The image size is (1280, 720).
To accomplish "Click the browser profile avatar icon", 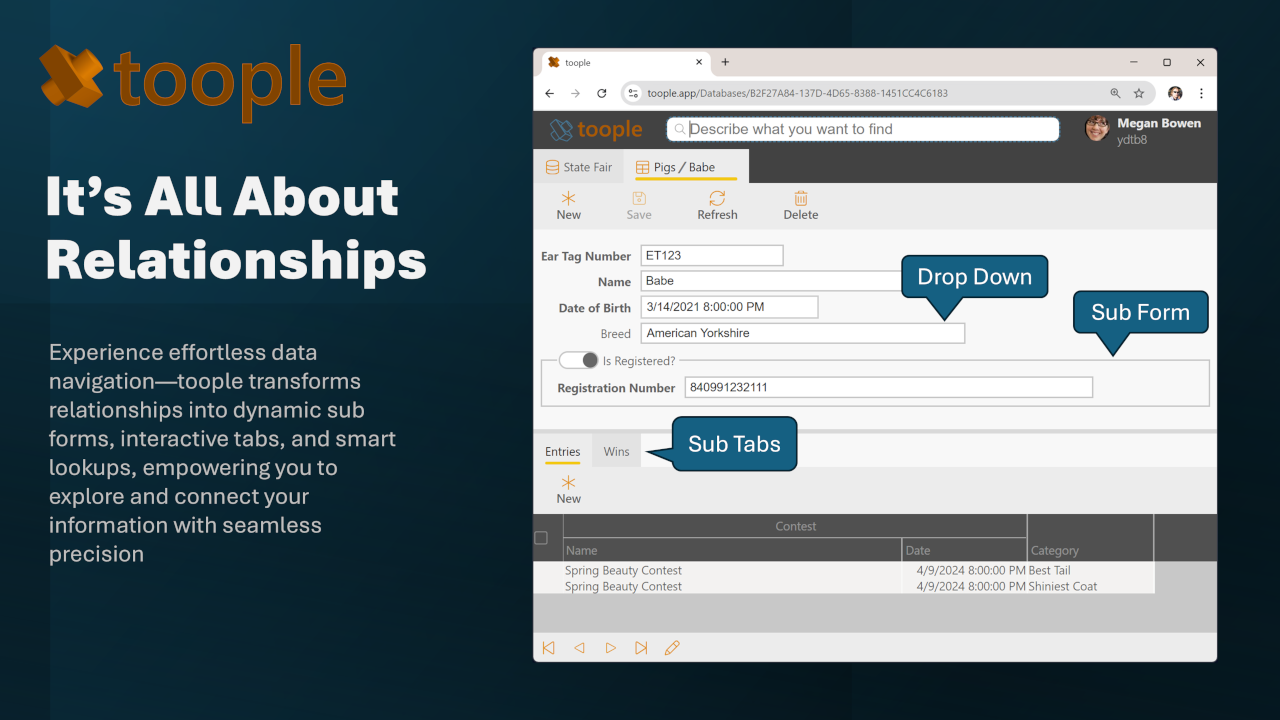I will 1175,93.
